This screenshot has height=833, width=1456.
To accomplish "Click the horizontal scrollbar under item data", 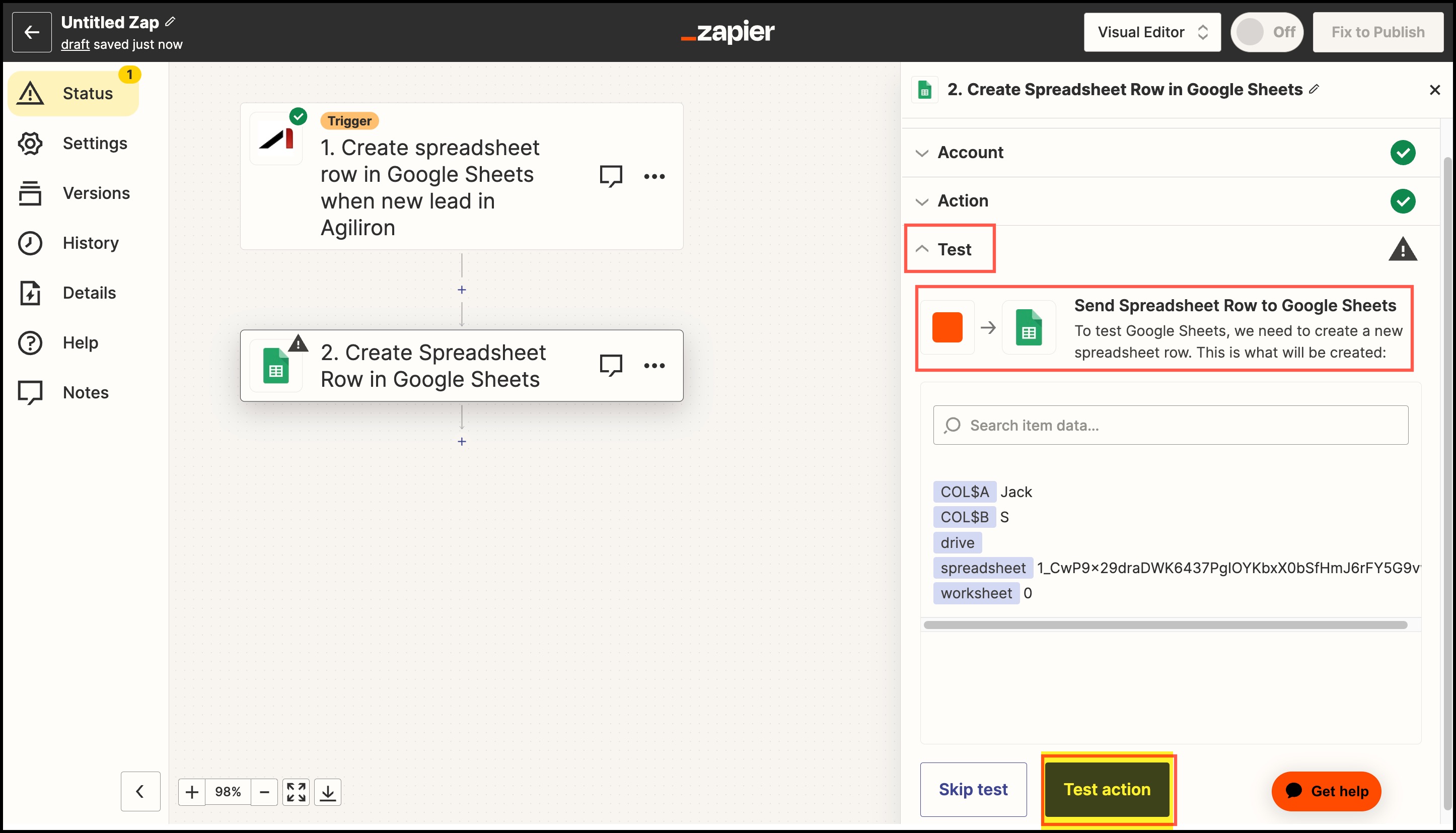I will point(1165,624).
